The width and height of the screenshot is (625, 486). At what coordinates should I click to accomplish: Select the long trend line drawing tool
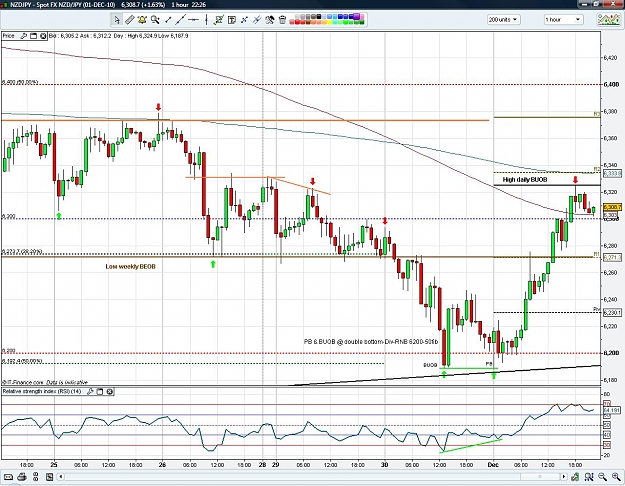click(181, 20)
